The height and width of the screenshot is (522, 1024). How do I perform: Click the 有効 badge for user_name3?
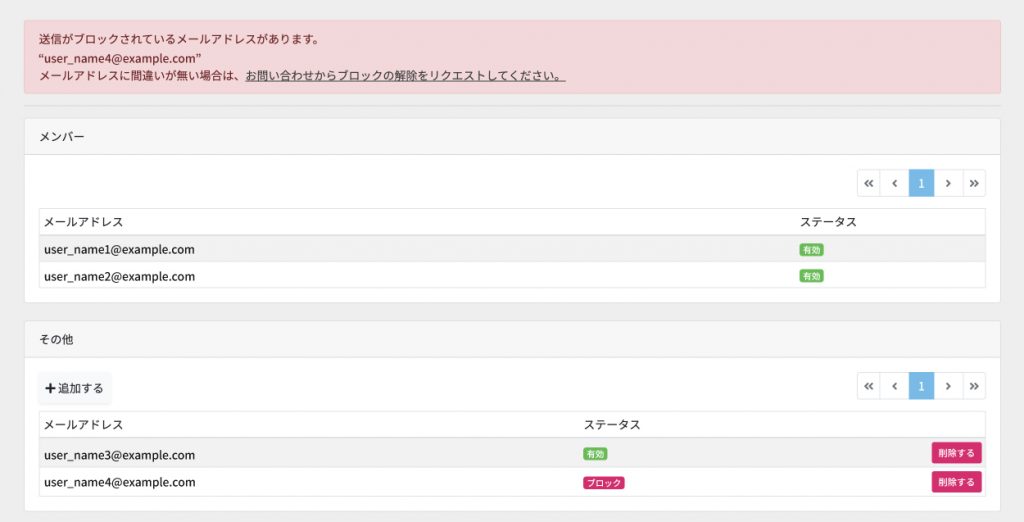pos(595,453)
